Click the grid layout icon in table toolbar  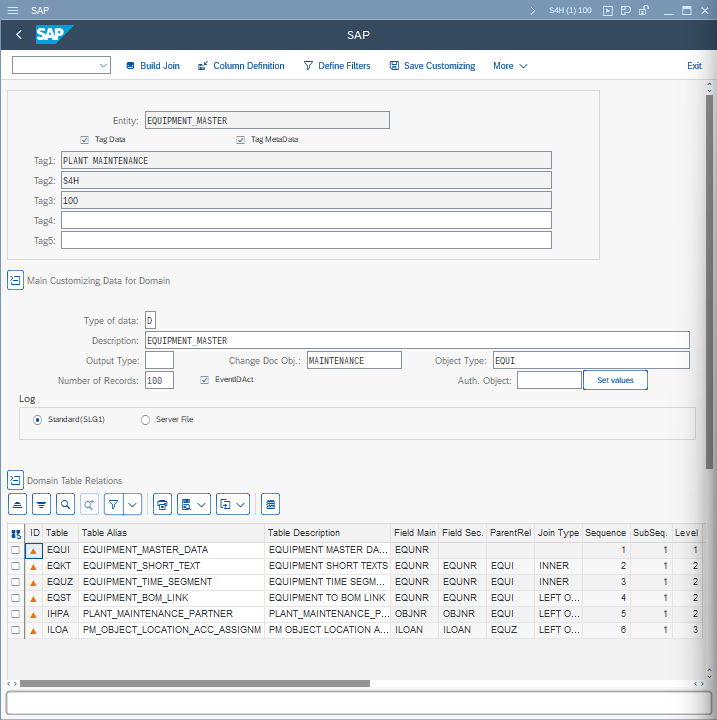(x=271, y=503)
